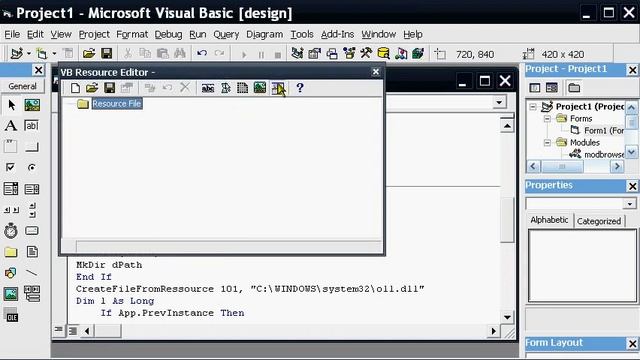Open the Add Form dropdown arrow
Screen dimensions: 640x360
(54, 53)
